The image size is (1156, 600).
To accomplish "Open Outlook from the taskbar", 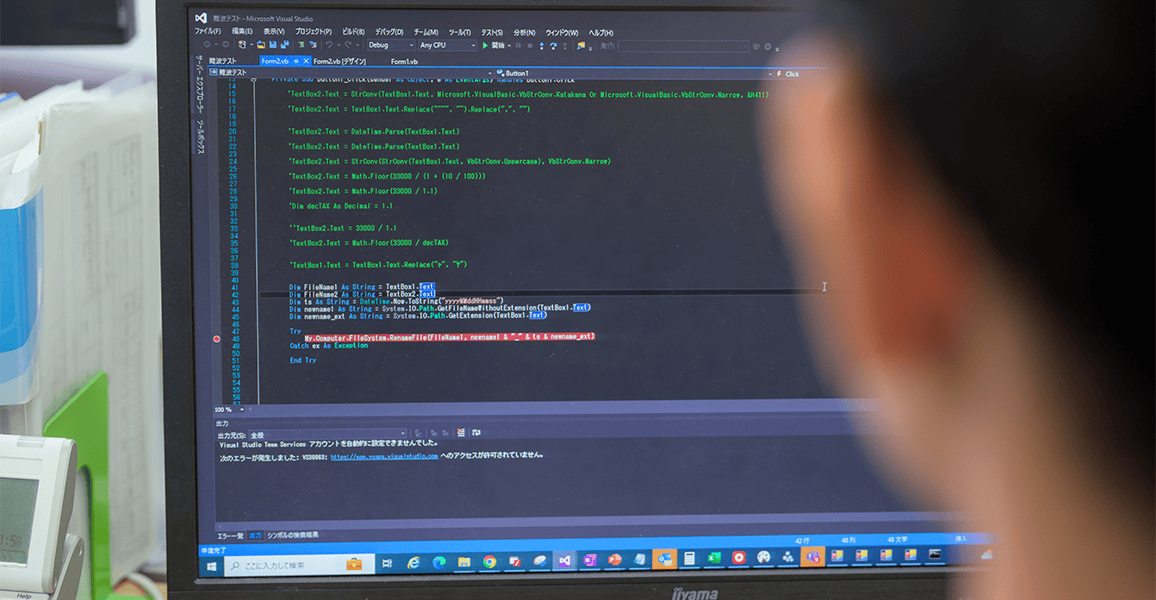I will click(664, 559).
